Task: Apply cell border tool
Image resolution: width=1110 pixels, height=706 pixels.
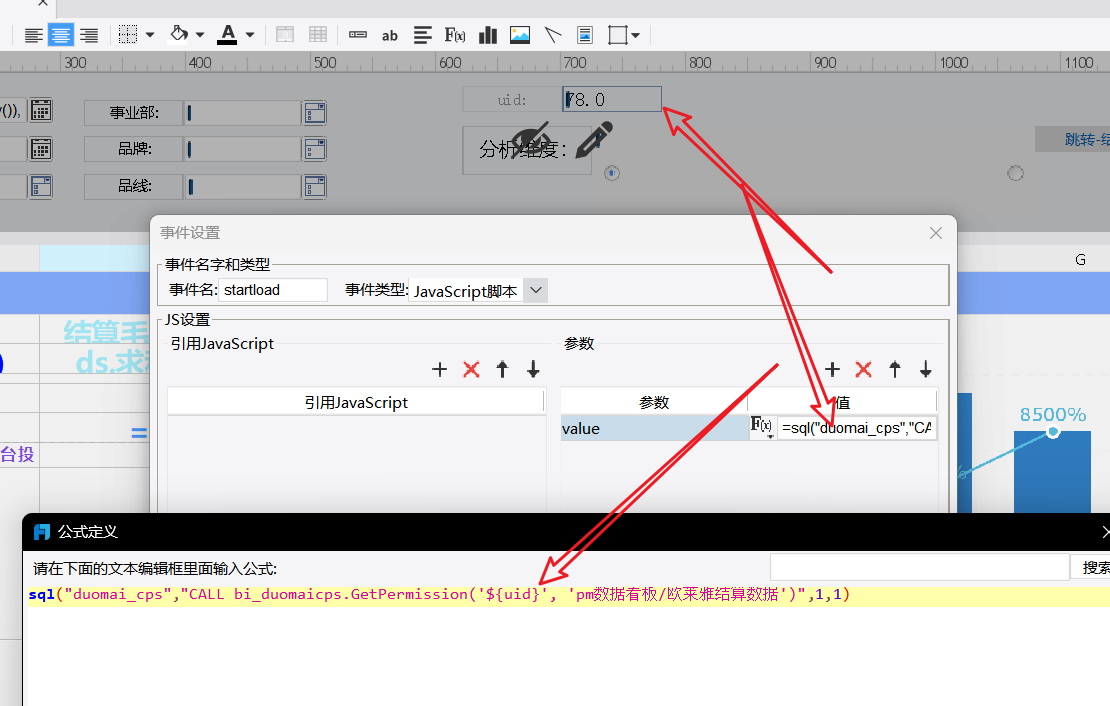Action: pyautogui.click(x=127, y=35)
